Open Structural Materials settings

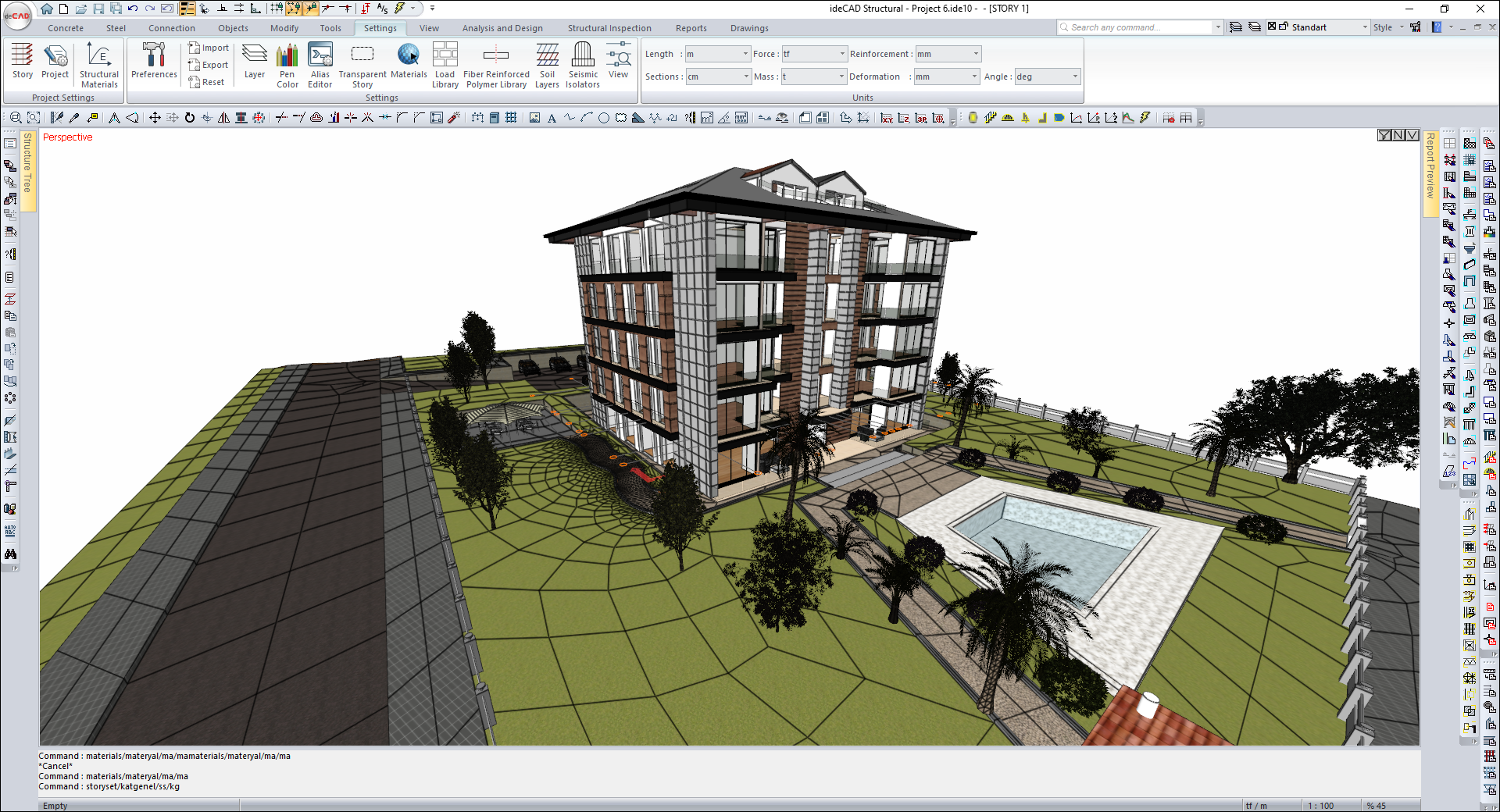(99, 66)
